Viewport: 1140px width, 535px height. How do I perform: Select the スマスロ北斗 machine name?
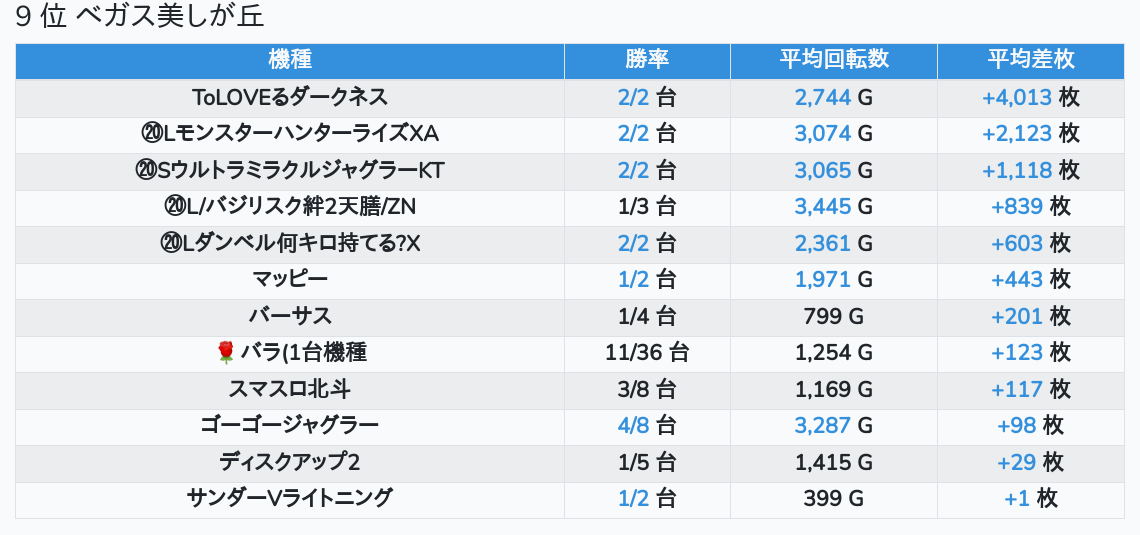pos(290,389)
